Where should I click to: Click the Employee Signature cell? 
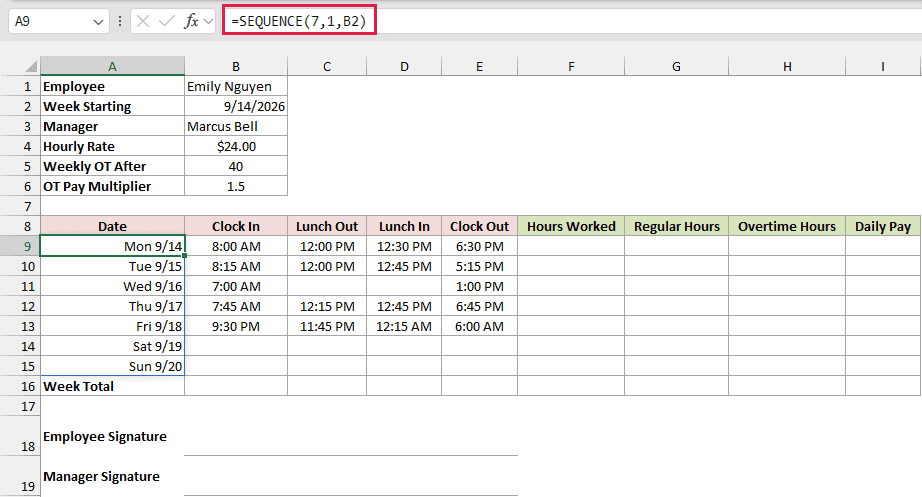tap(112, 436)
